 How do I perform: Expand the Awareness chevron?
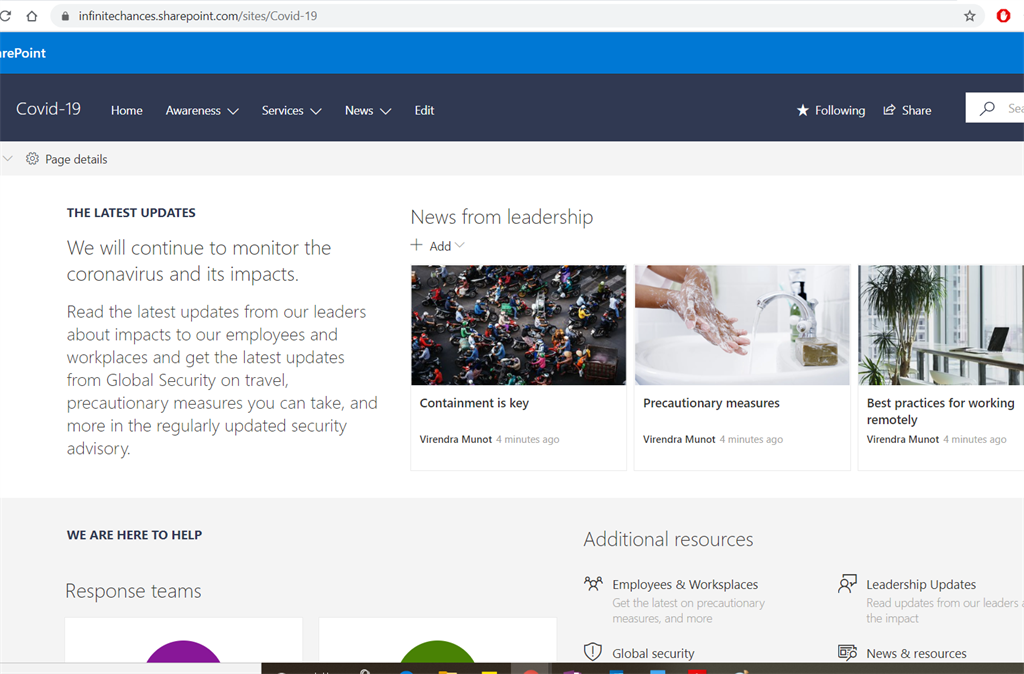tap(233, 111)
